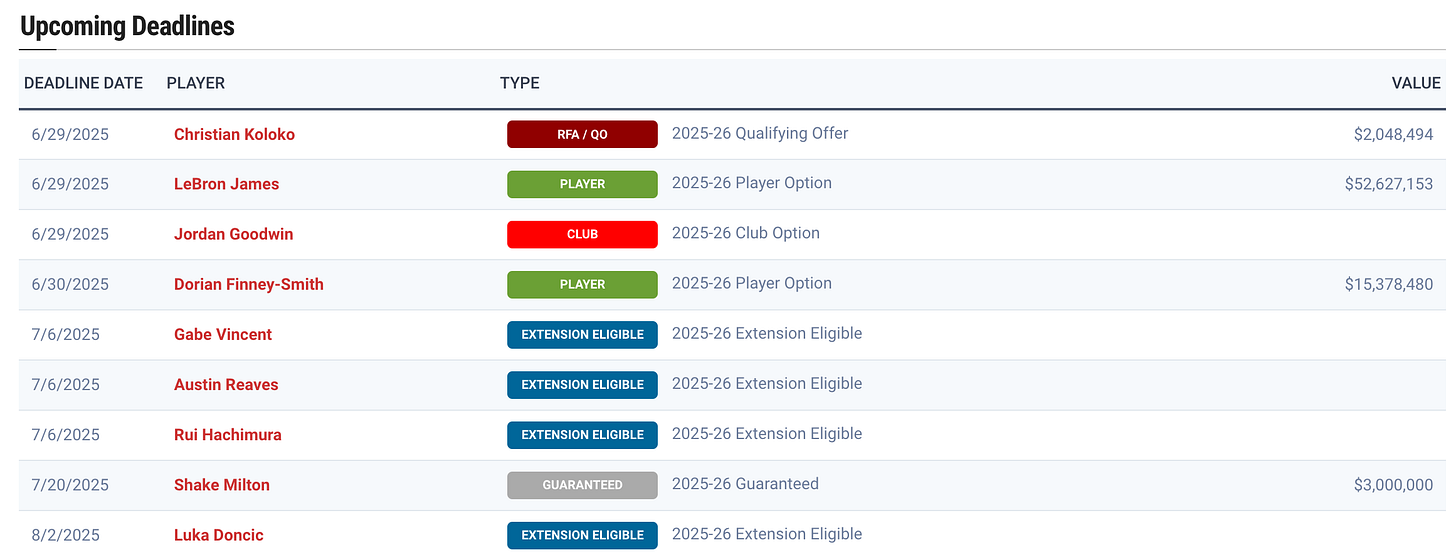
Task: Open Dorian Finney-Smith player link
Action: [x=248, y=284]
